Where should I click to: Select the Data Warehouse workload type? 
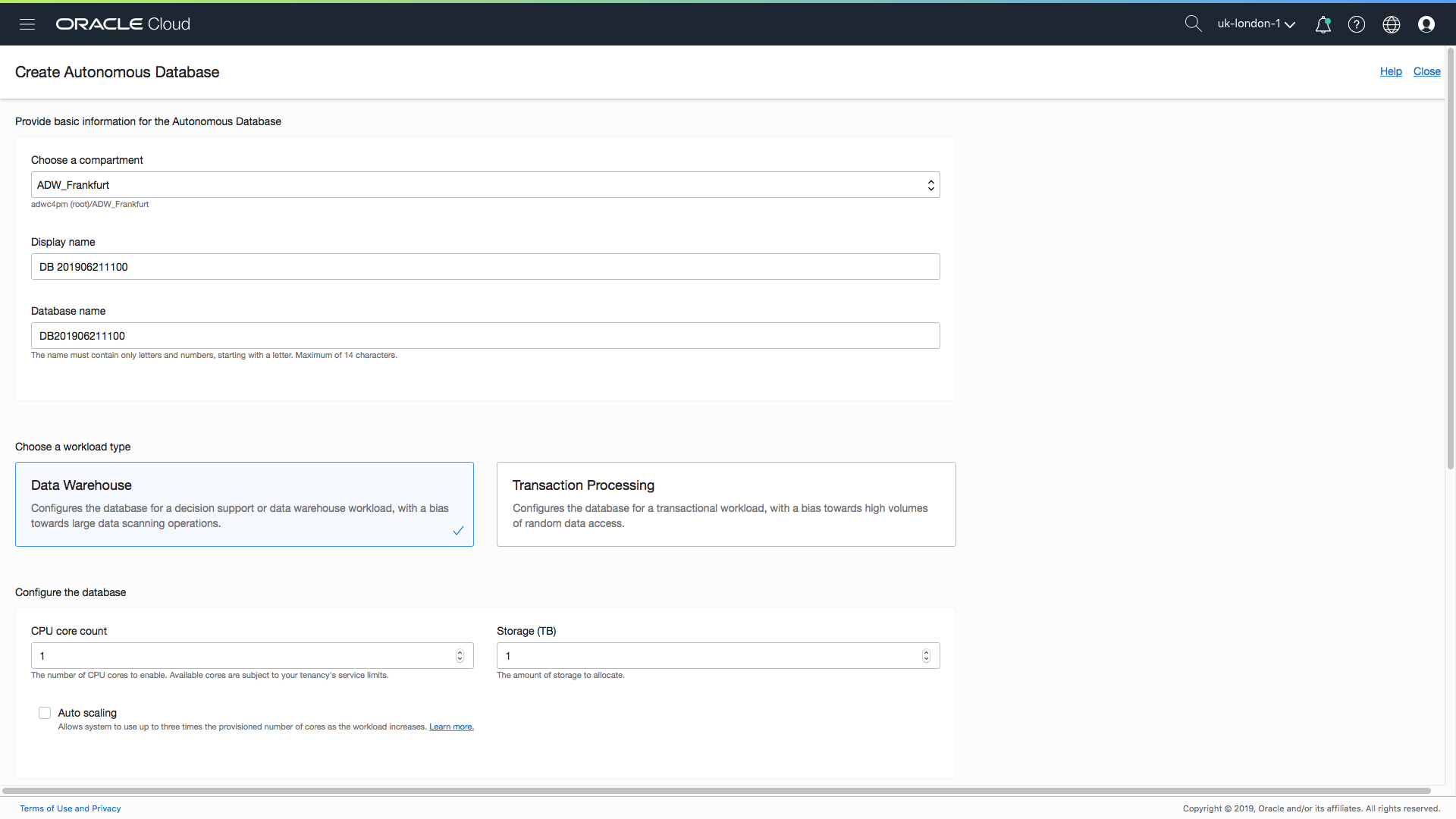244,504
